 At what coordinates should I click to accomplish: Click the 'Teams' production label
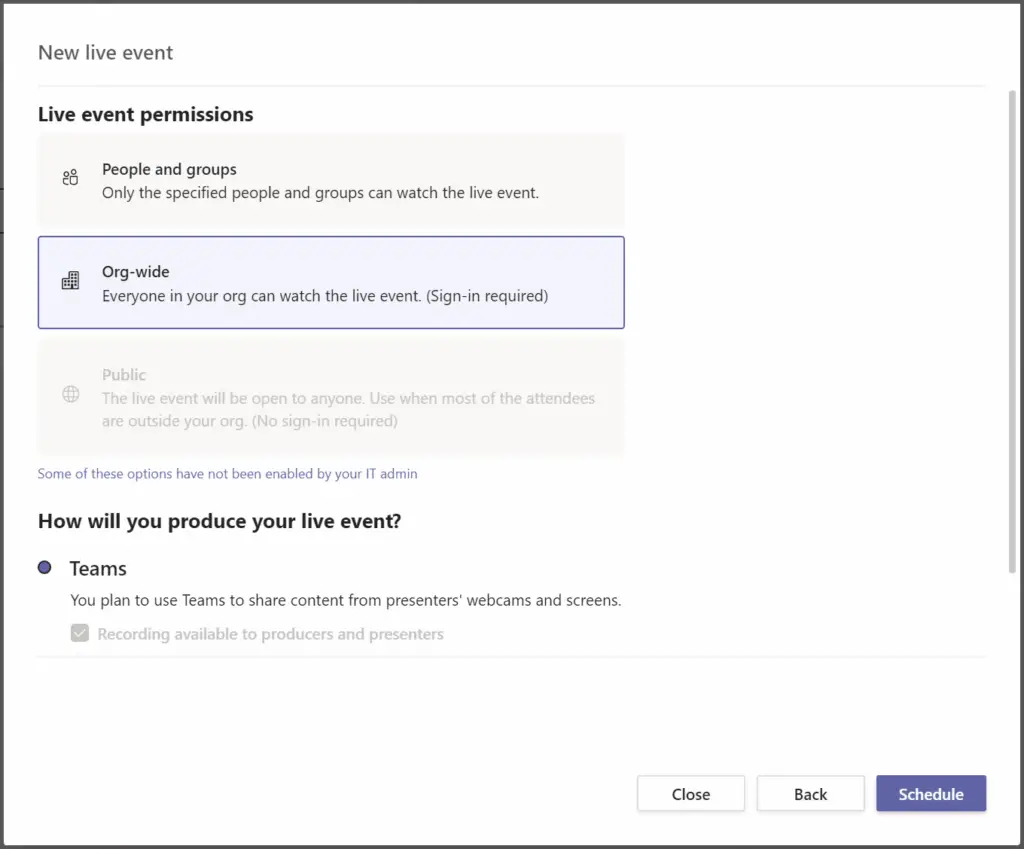point(98,568)
